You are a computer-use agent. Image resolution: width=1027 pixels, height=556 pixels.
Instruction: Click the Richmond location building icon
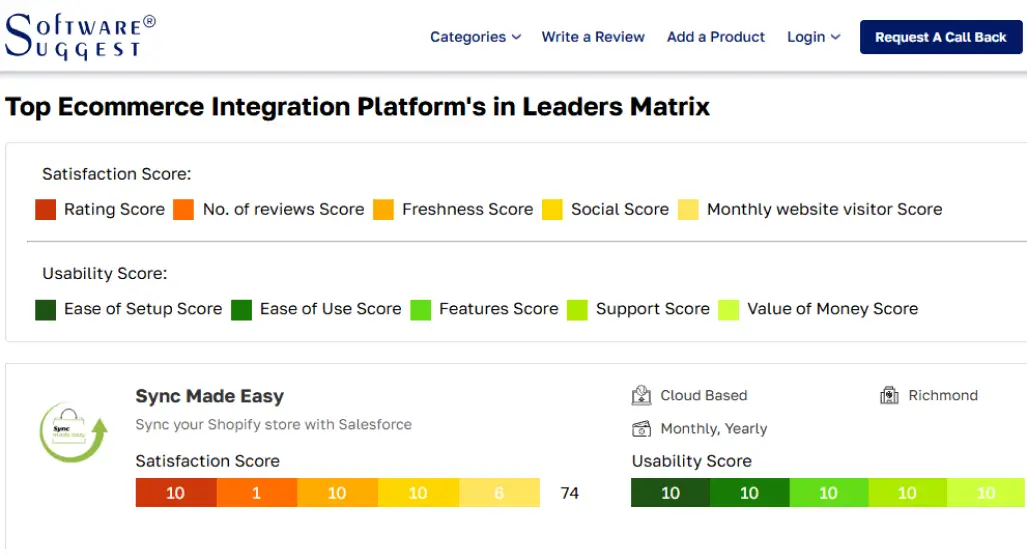(x=889, y=396)
